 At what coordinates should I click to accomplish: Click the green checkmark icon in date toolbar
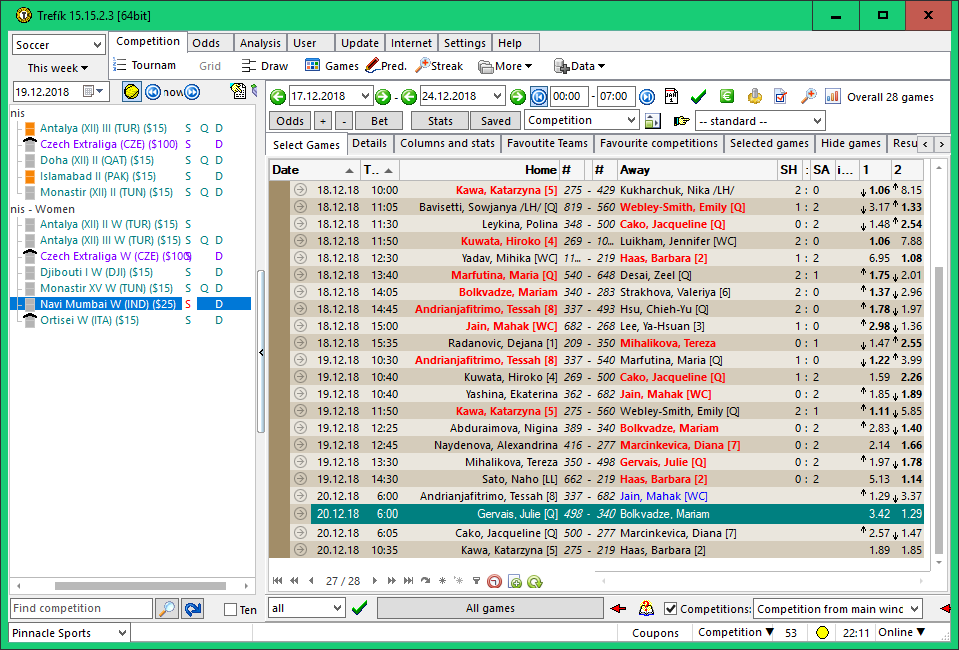click(x=699, y=97)
